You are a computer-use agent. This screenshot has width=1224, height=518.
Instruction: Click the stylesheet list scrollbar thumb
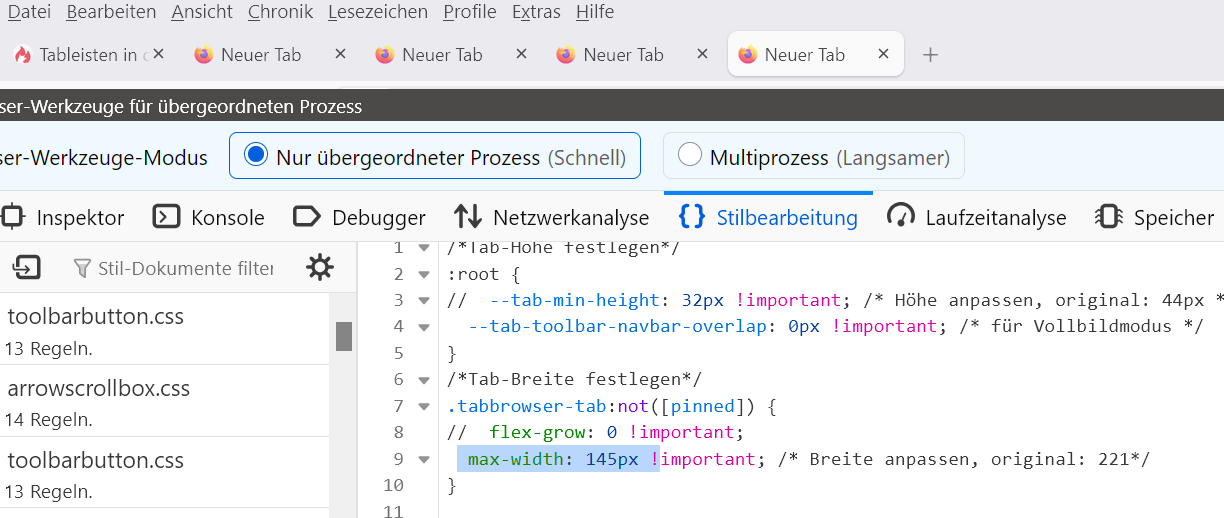344,336
